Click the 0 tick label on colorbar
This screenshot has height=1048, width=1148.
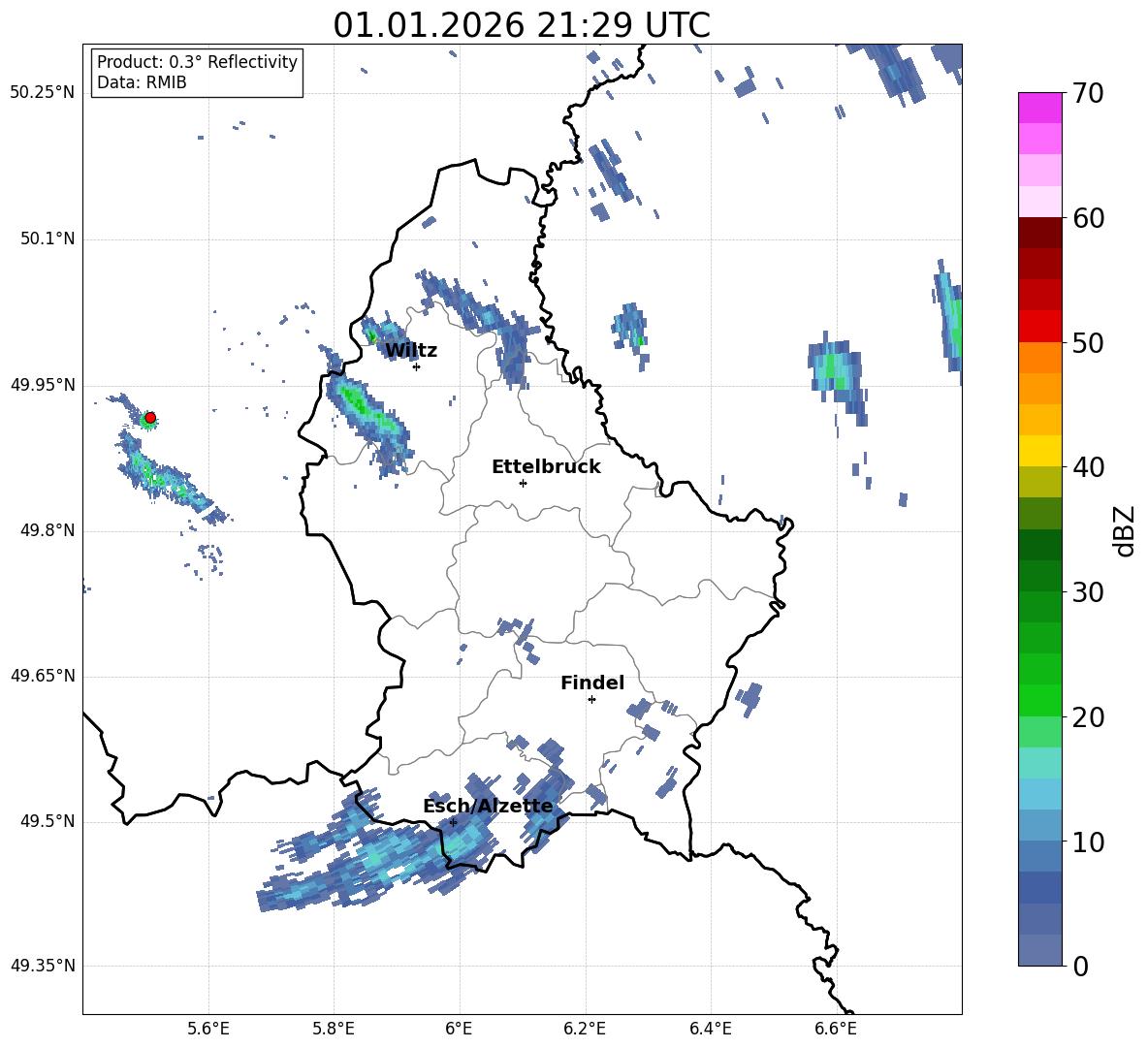tap(1080, 966)
